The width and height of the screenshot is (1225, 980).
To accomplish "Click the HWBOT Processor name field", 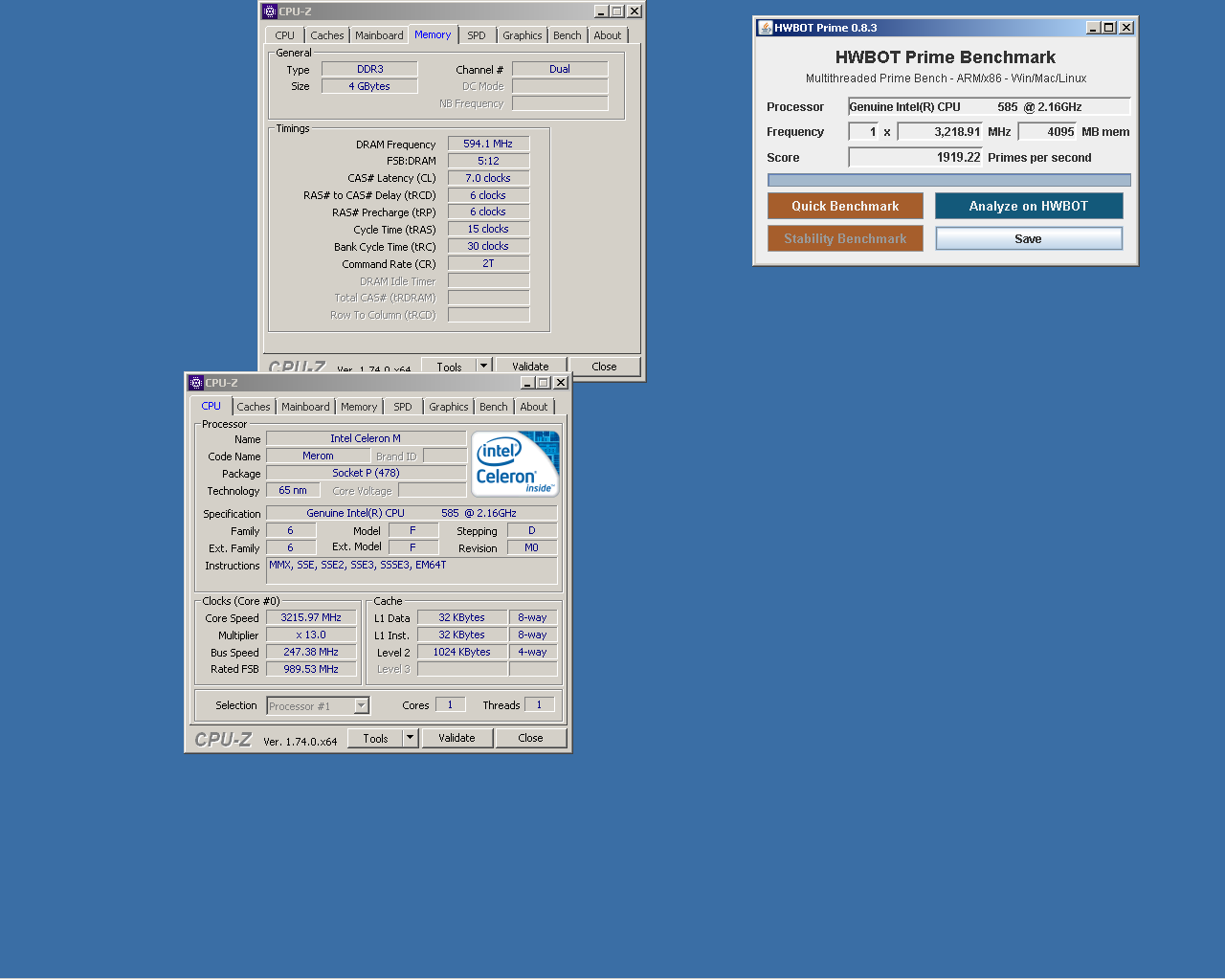I will point(990,107).
